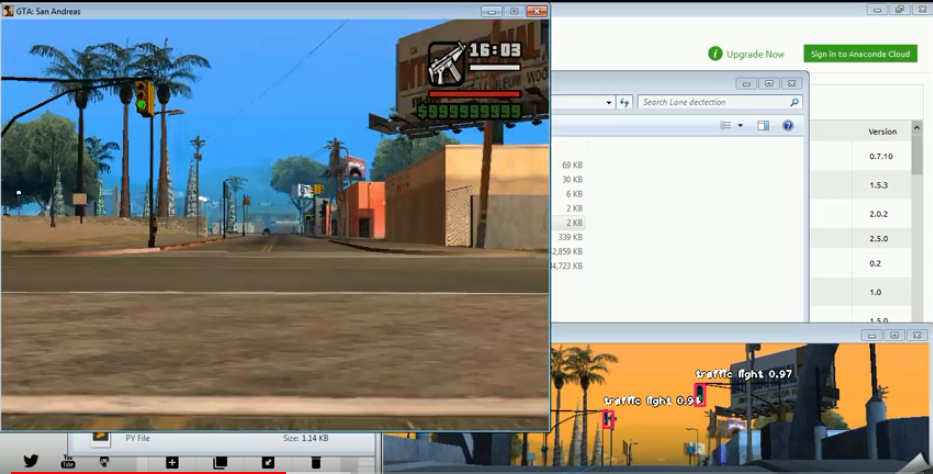Click the GTA: San Andreas title bar icon
933x474 pixels.
click(8, 11)
